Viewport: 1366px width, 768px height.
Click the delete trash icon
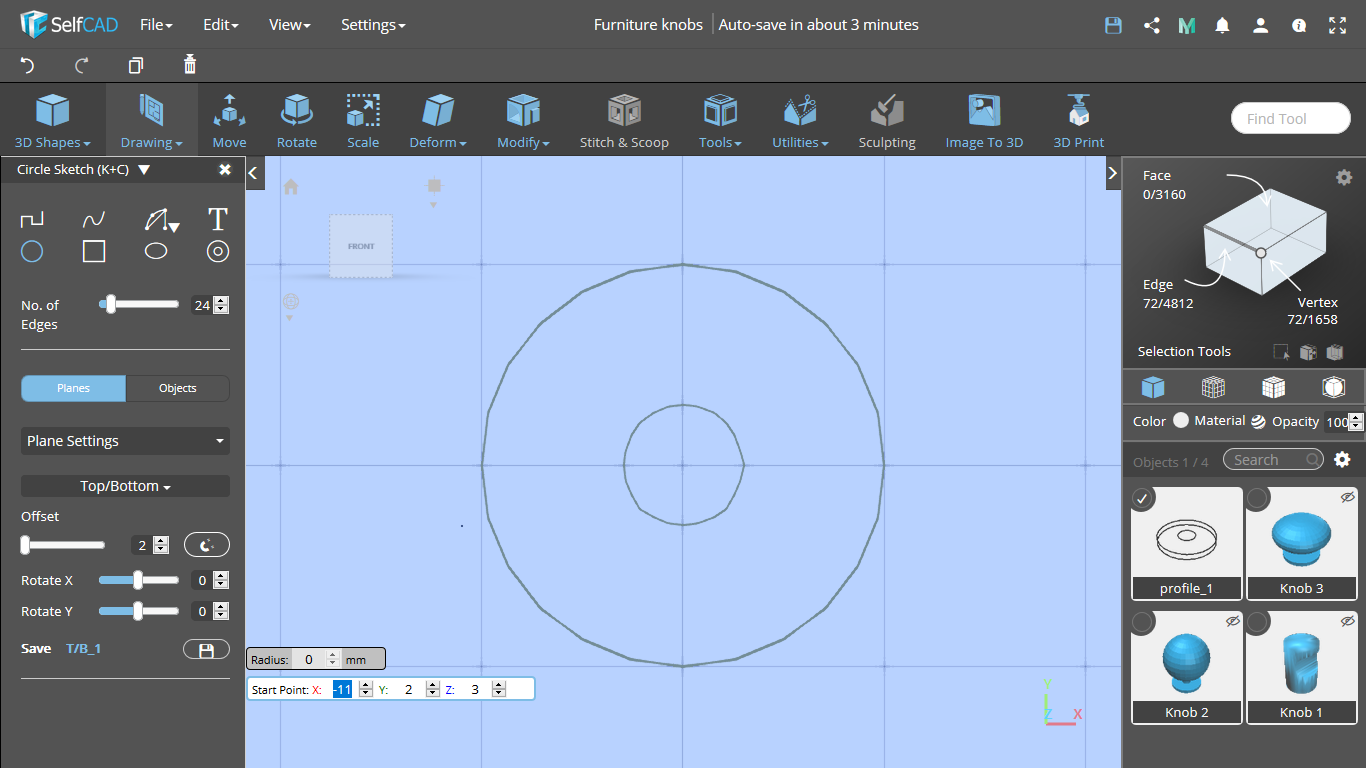(x=190, y=65)
